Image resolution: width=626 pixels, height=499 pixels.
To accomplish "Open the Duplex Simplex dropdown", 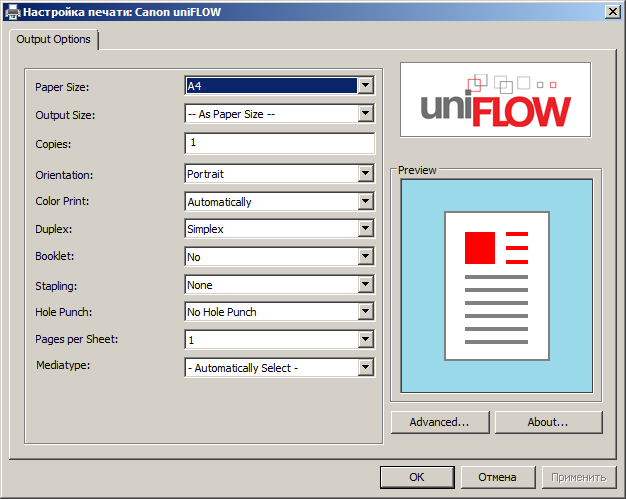I will pos(279,229).
